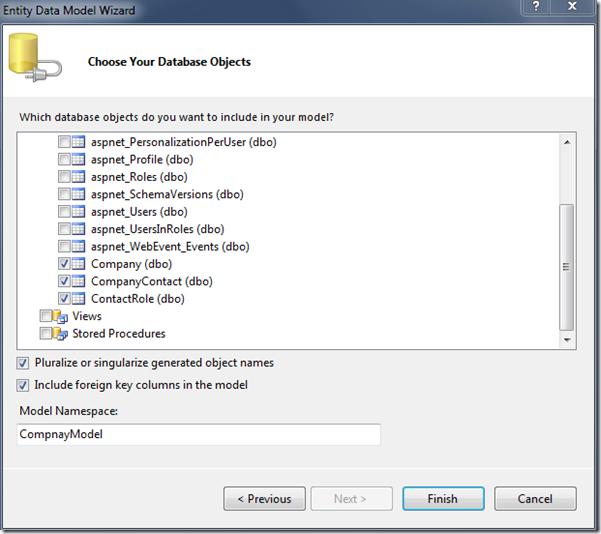Click the database plug wizard icon
The height and width of the screenshot is (534, 601).
tap(35, 58)
